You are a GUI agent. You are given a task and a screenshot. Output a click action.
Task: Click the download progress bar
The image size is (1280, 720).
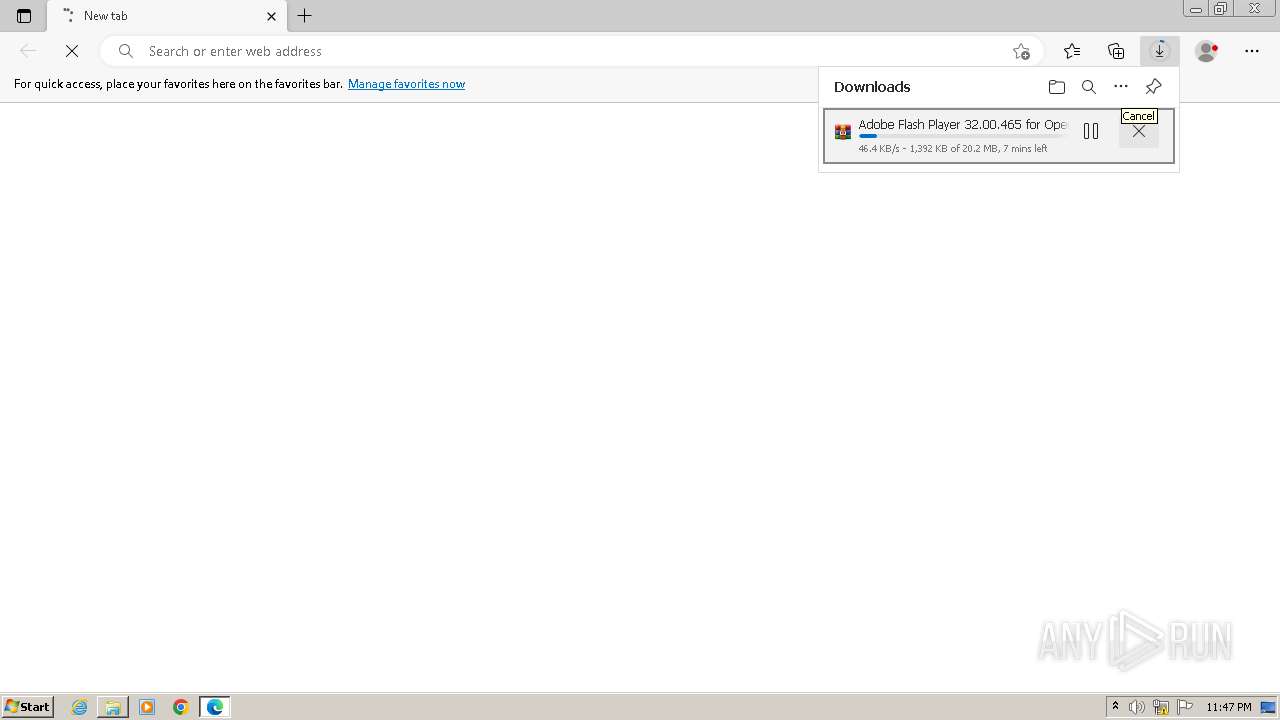962,136
